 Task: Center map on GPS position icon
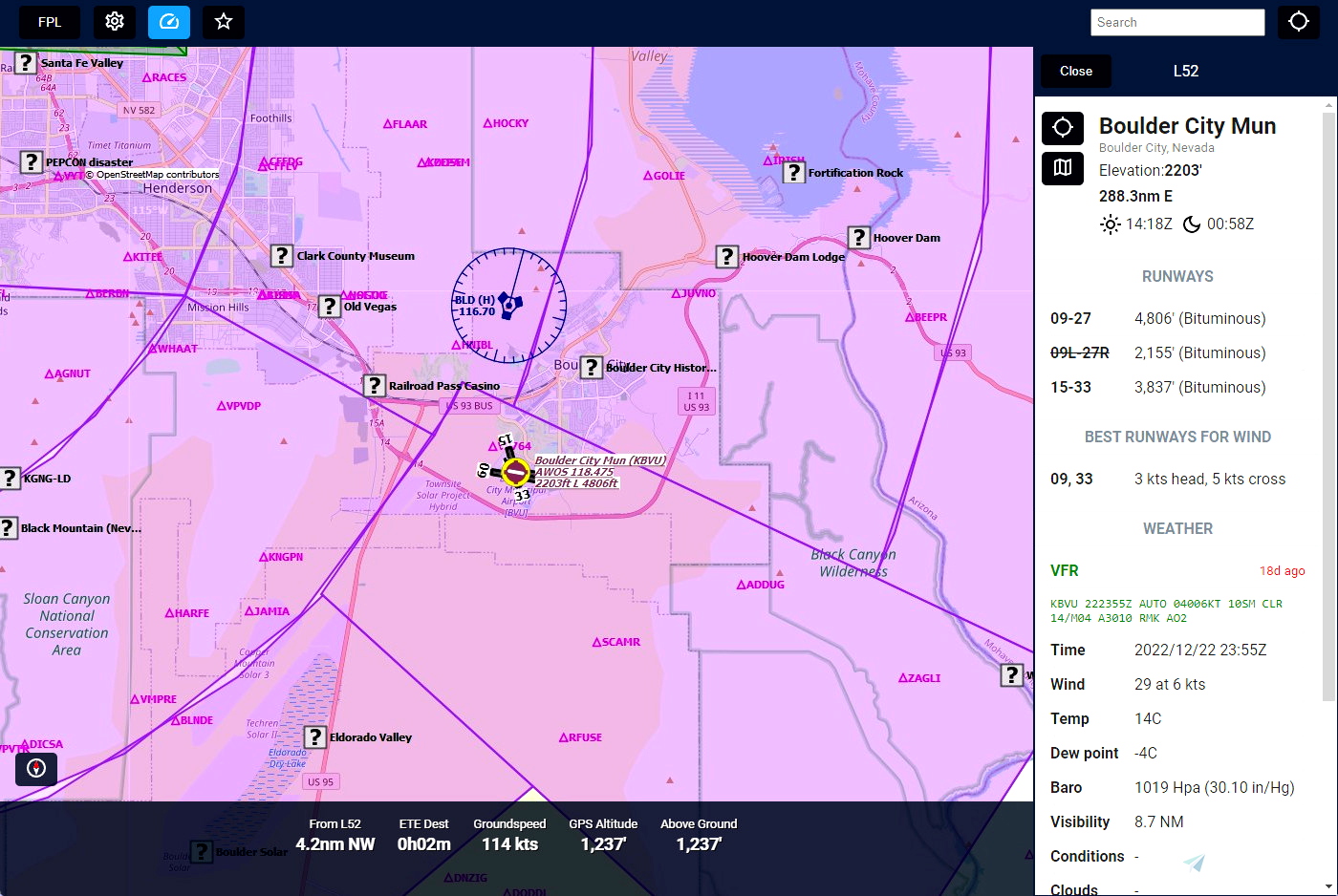[1299, 22]
